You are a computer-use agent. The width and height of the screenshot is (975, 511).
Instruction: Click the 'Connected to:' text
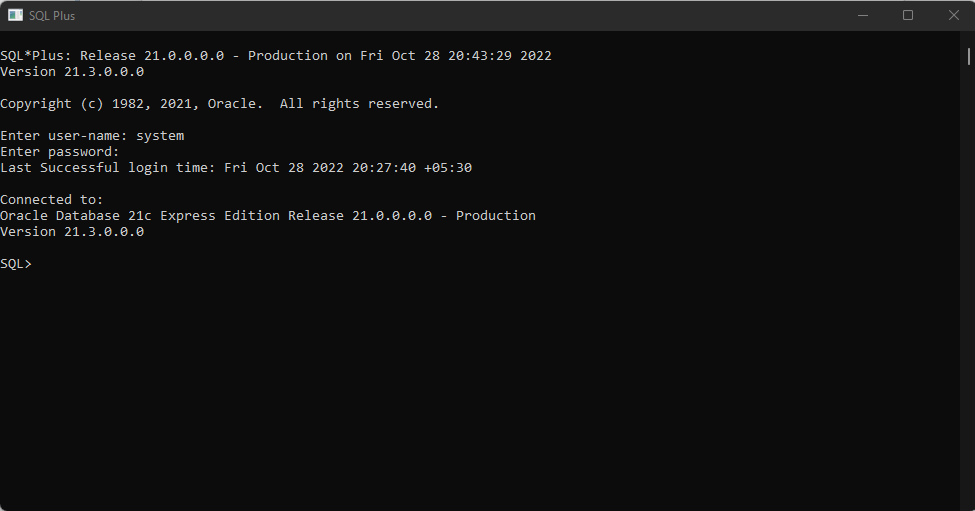[x=52, y=200]
